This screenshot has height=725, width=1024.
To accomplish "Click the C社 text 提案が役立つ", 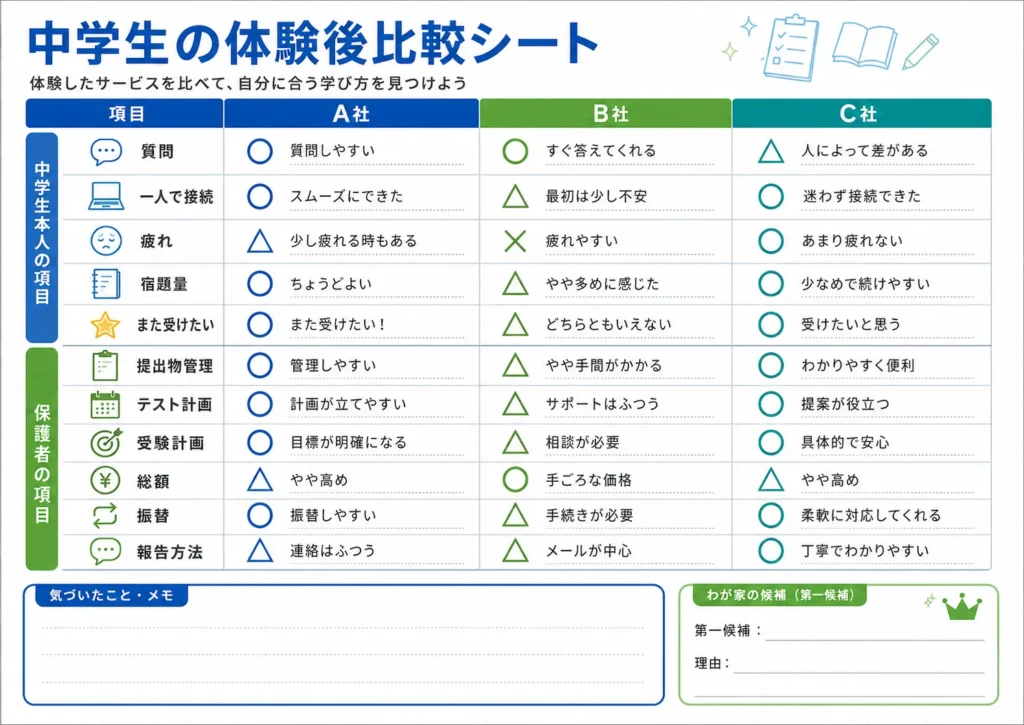I will pyautogui.click(x=845, y=404).
